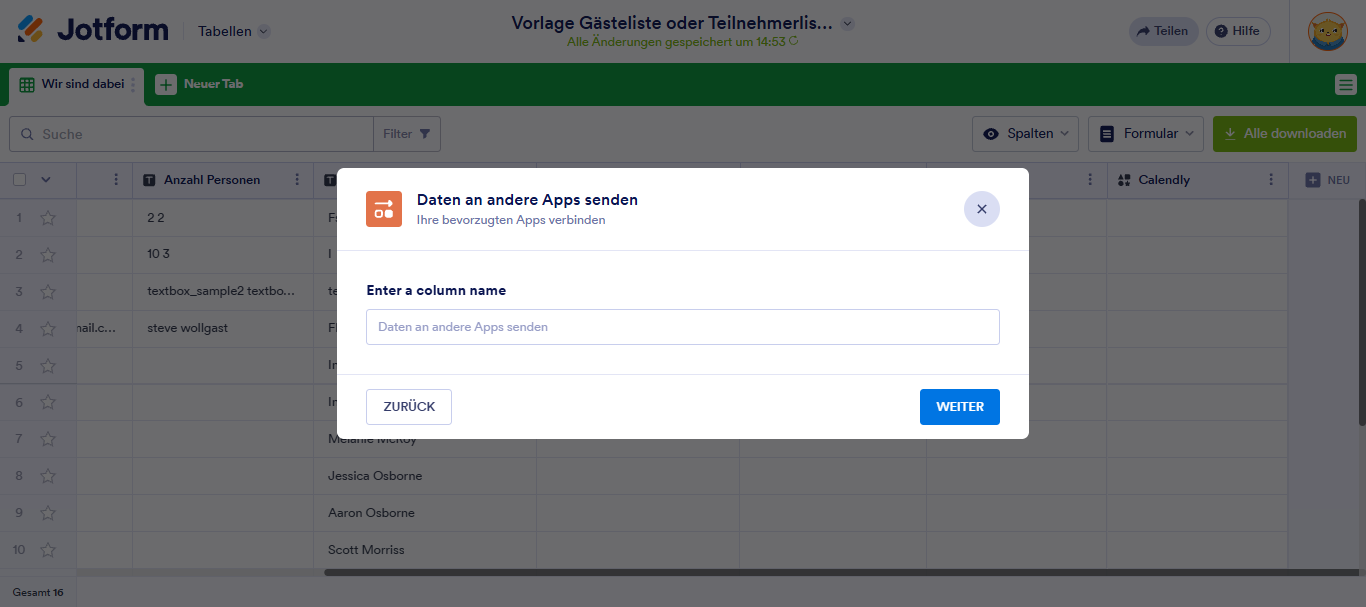Click the vertical table scrollbar
The width and height of the screenshot is (1366, 607).
(1361, 311)
